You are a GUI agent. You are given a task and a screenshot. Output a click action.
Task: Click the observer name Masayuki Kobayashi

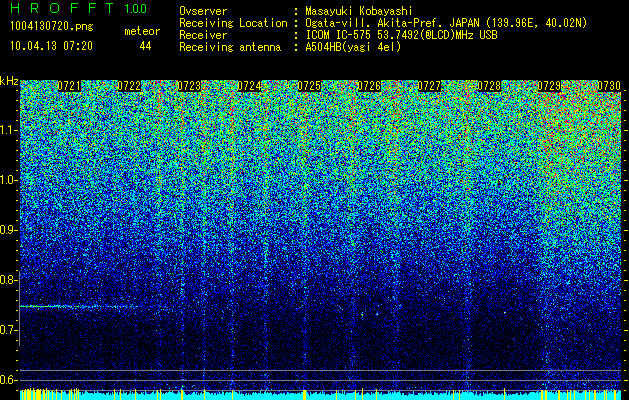(359, 11)
